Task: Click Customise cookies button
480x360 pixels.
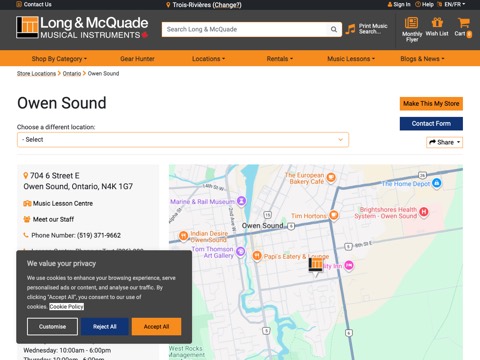Action: click(52, 326)
